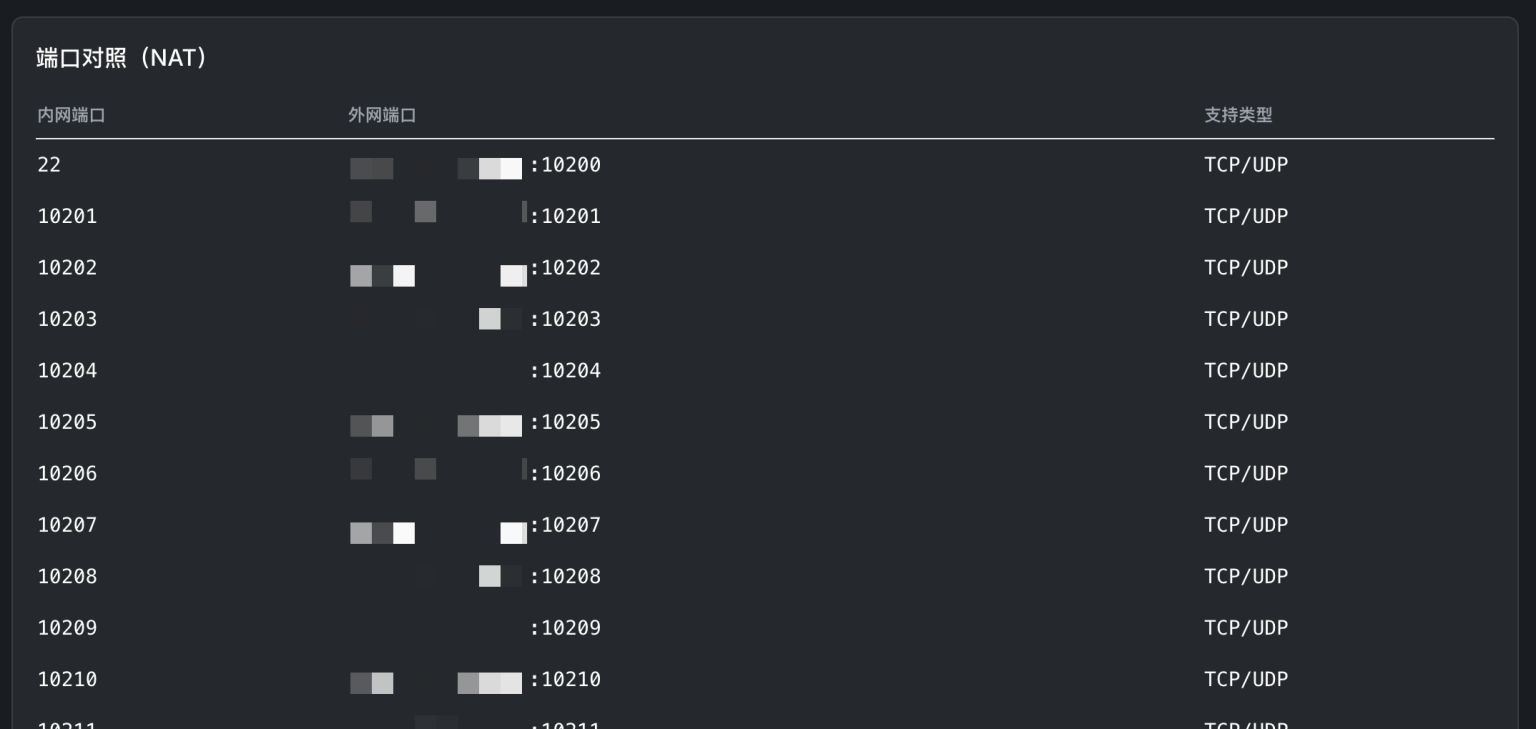
Task: Select internal port 10205 row
Action: tap(67, 422)
